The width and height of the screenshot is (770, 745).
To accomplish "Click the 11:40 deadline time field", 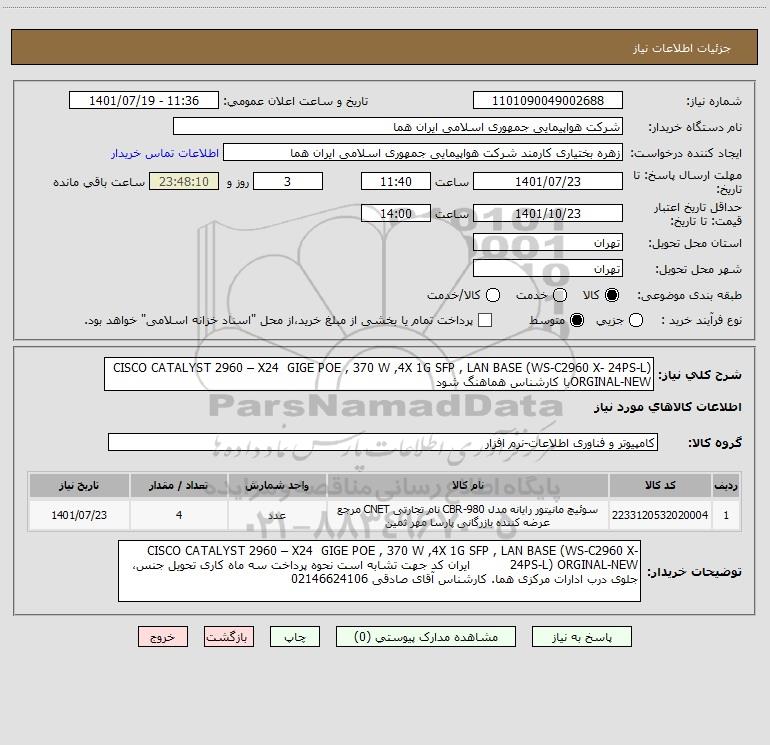I will point(396,182).
